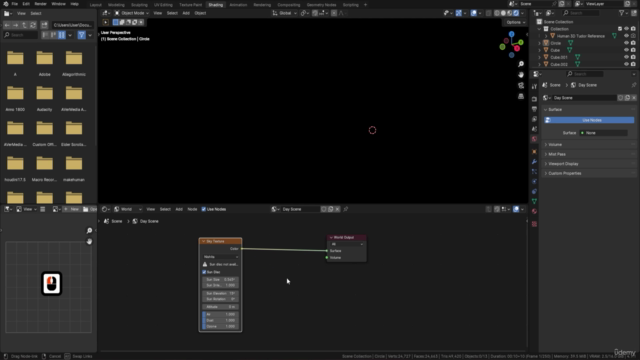Disable Cube.002 in renders camera icon

pos(633,64)
